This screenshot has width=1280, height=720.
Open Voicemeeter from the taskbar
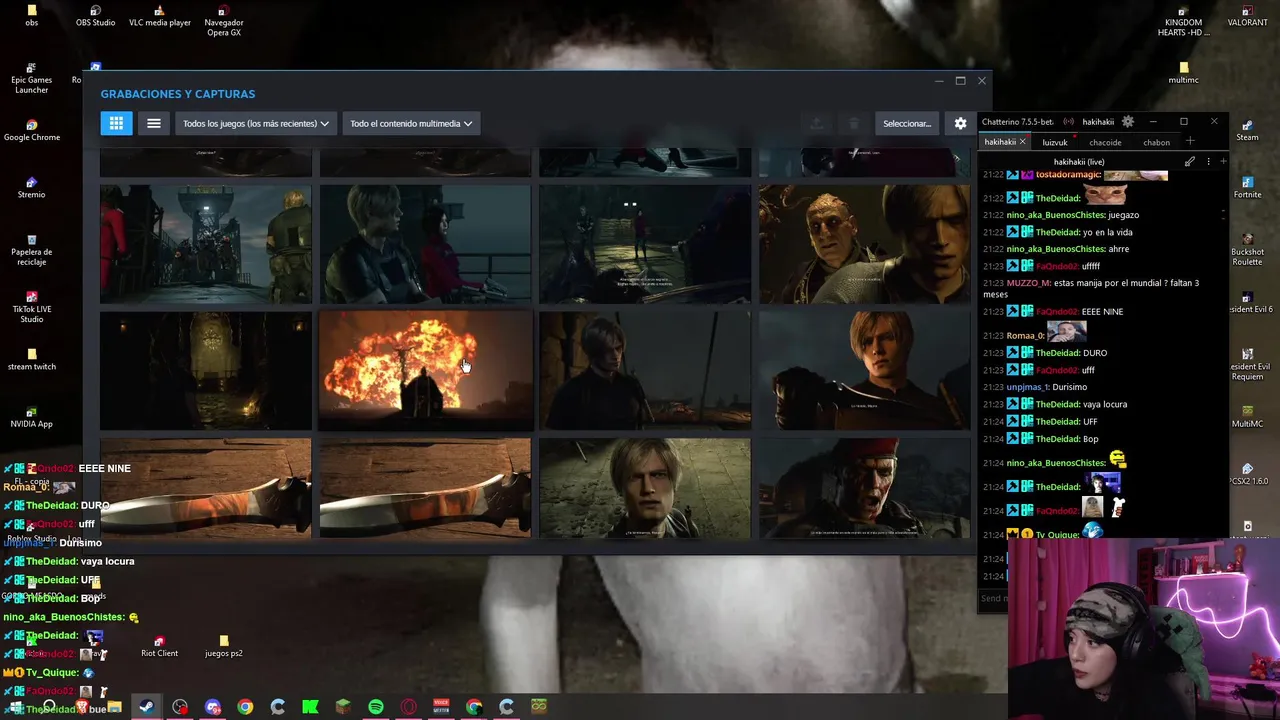pyautogui.click(x=441, y=706)
